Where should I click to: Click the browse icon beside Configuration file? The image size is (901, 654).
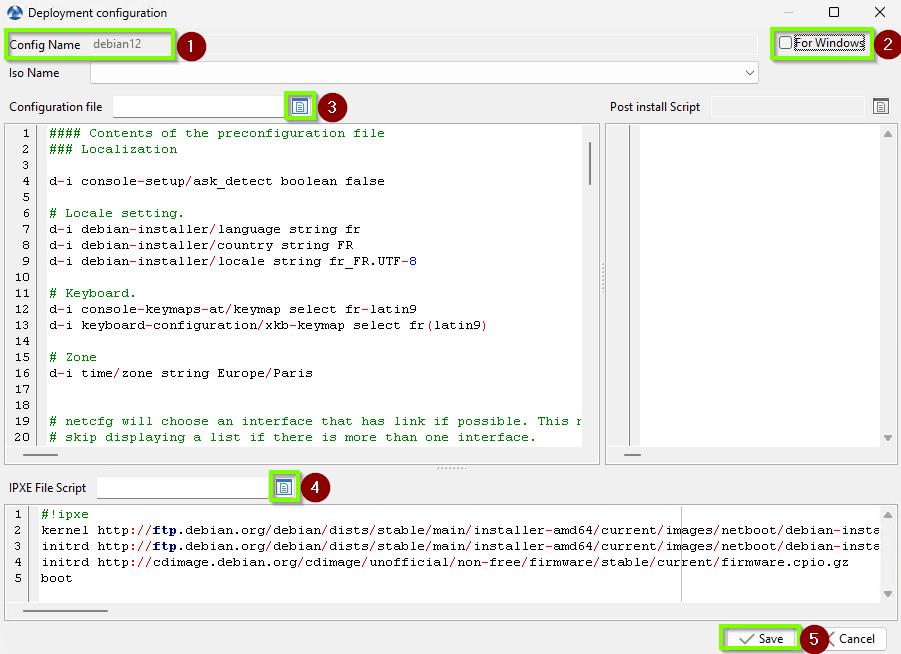point(299,106)
